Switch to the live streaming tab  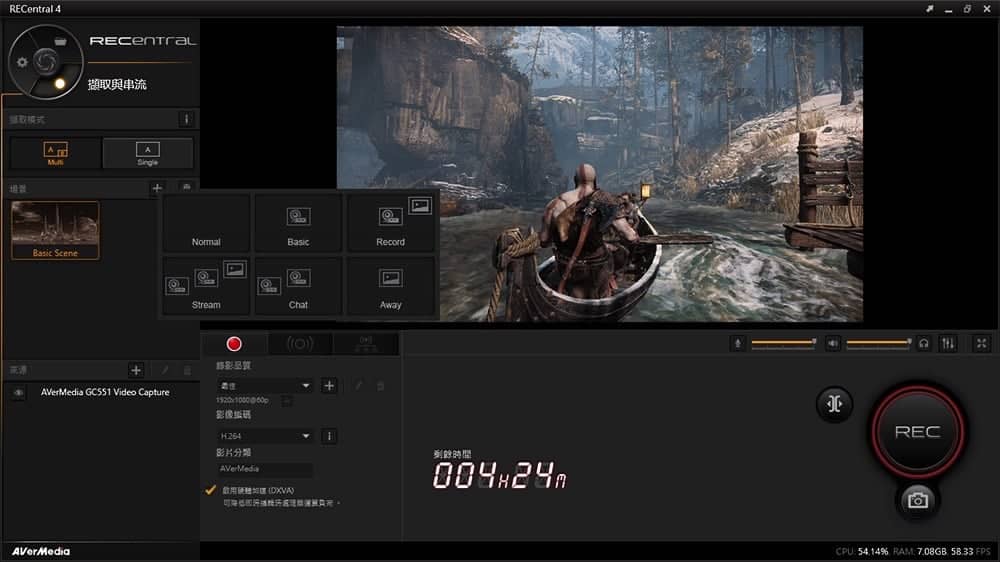tap(300, 344)
